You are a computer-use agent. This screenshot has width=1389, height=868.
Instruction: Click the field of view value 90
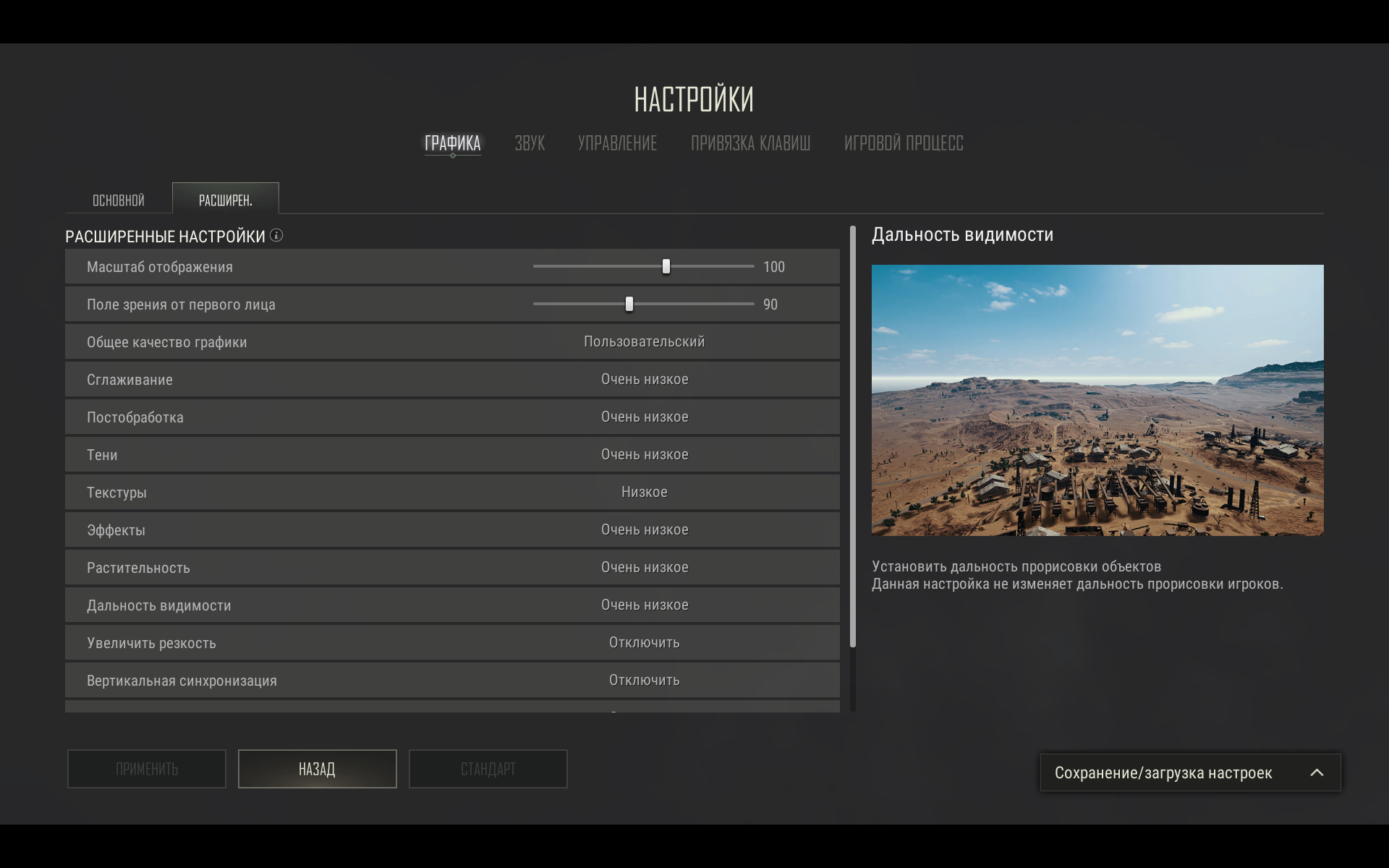[x=770, y=305]
